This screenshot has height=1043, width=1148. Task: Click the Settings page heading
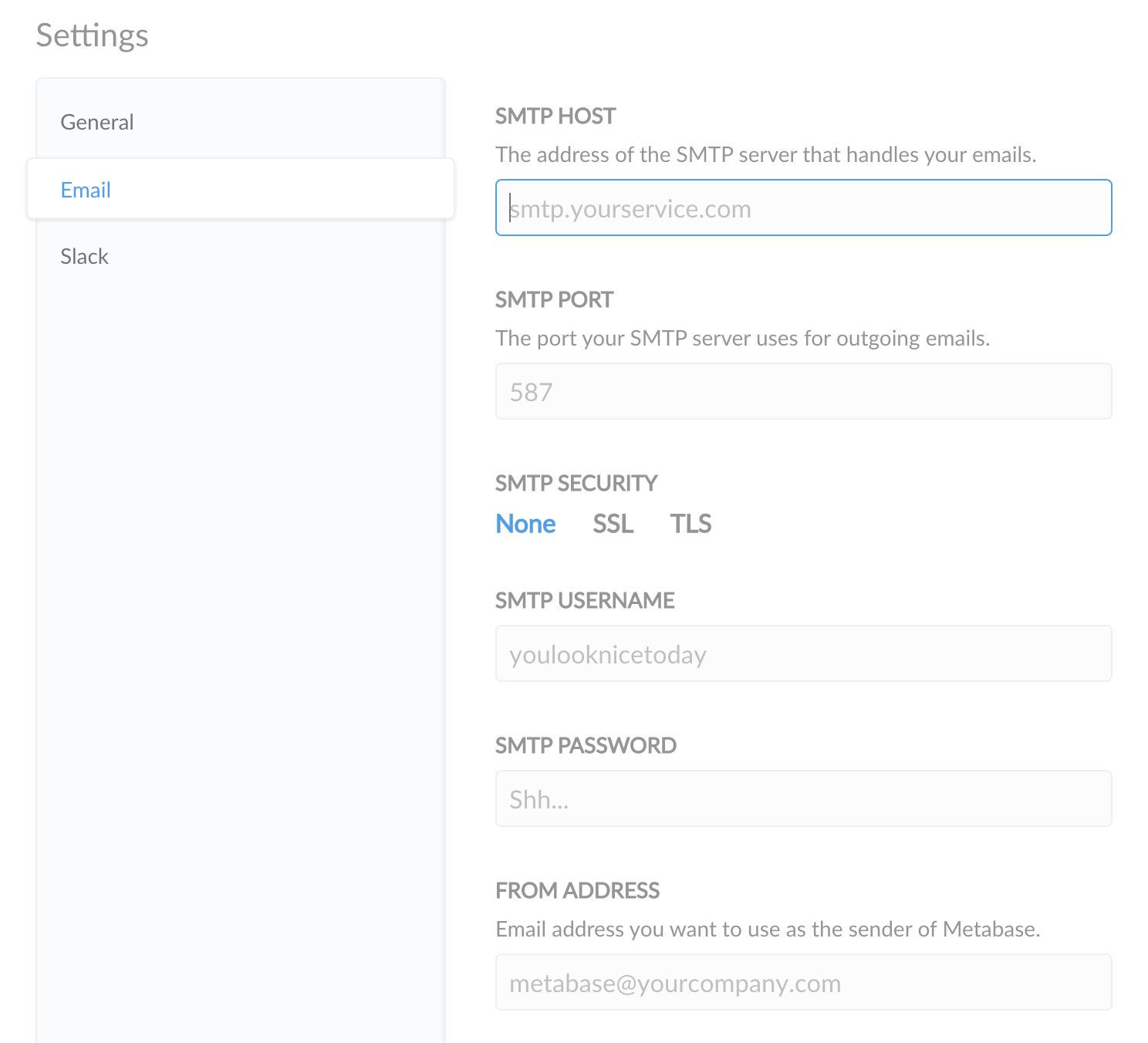coord(93,35)
